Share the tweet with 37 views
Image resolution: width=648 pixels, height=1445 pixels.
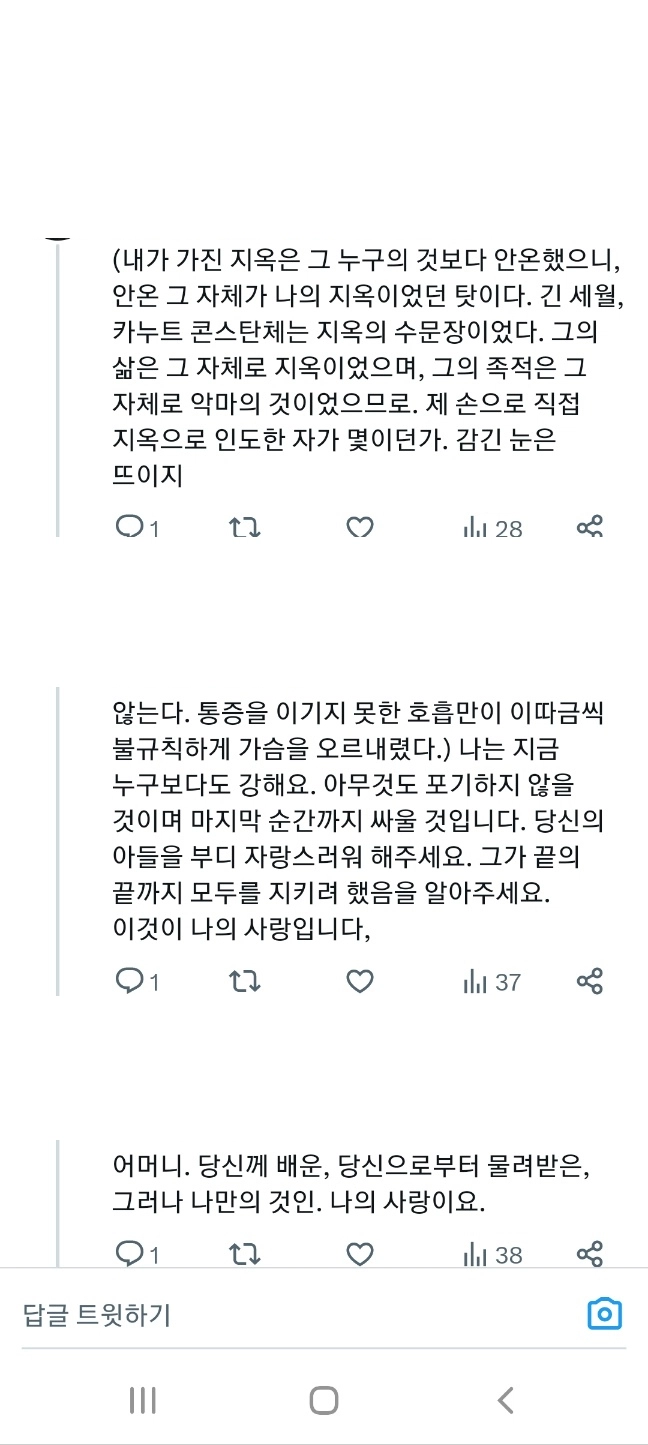click(590, 982)
